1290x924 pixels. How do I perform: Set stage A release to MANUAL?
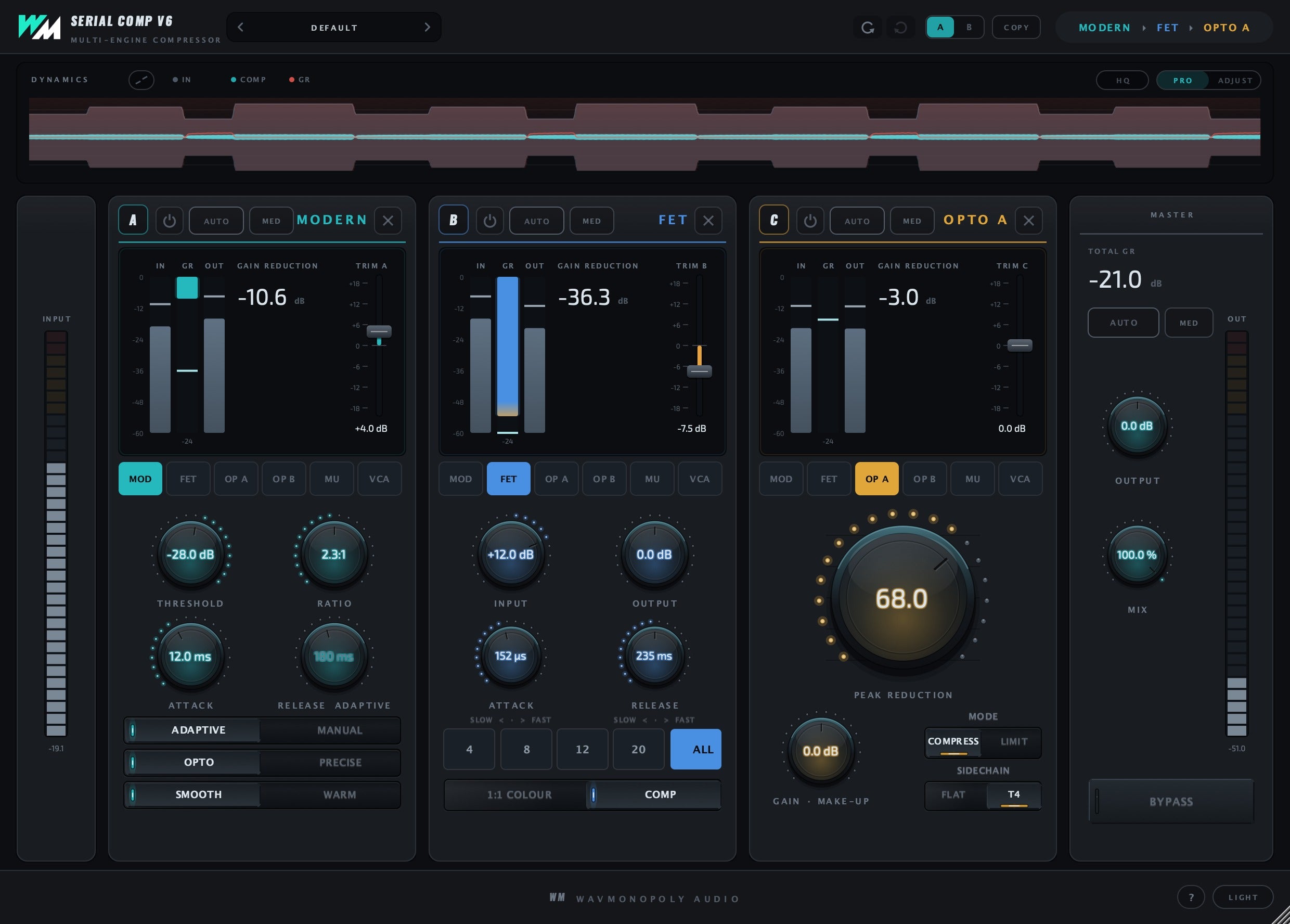(x=340, y=730)
